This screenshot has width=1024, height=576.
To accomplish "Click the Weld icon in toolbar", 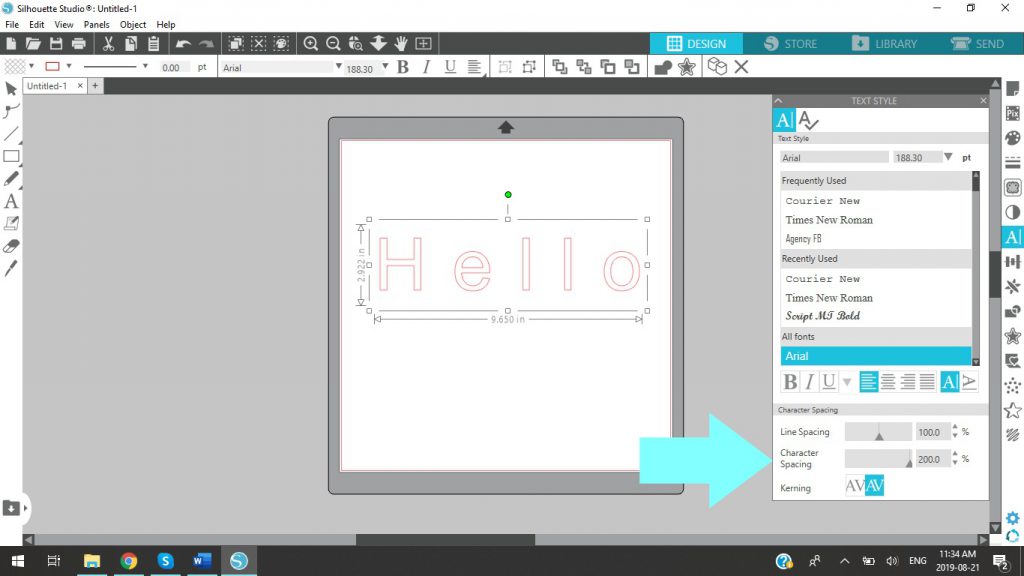I will click(663, 67).
